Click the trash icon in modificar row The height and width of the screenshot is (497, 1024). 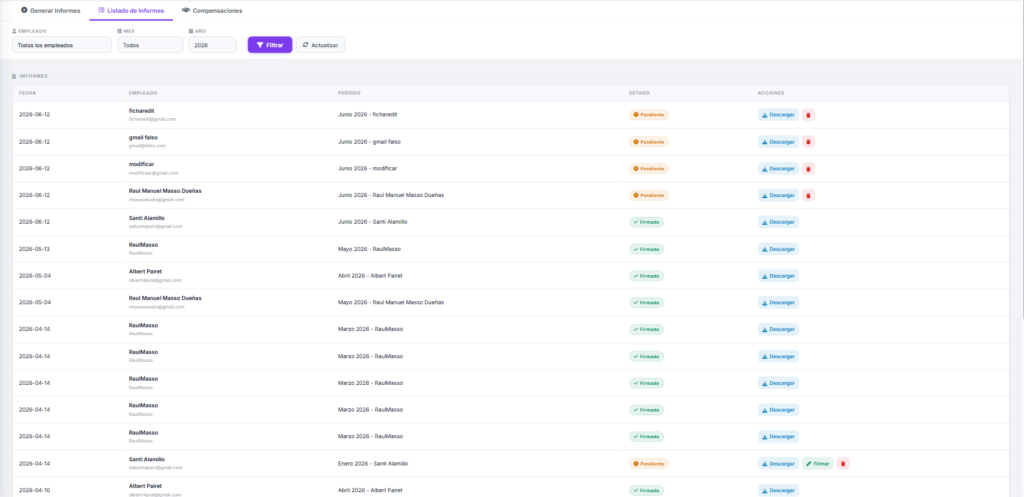tap(808, 168)
